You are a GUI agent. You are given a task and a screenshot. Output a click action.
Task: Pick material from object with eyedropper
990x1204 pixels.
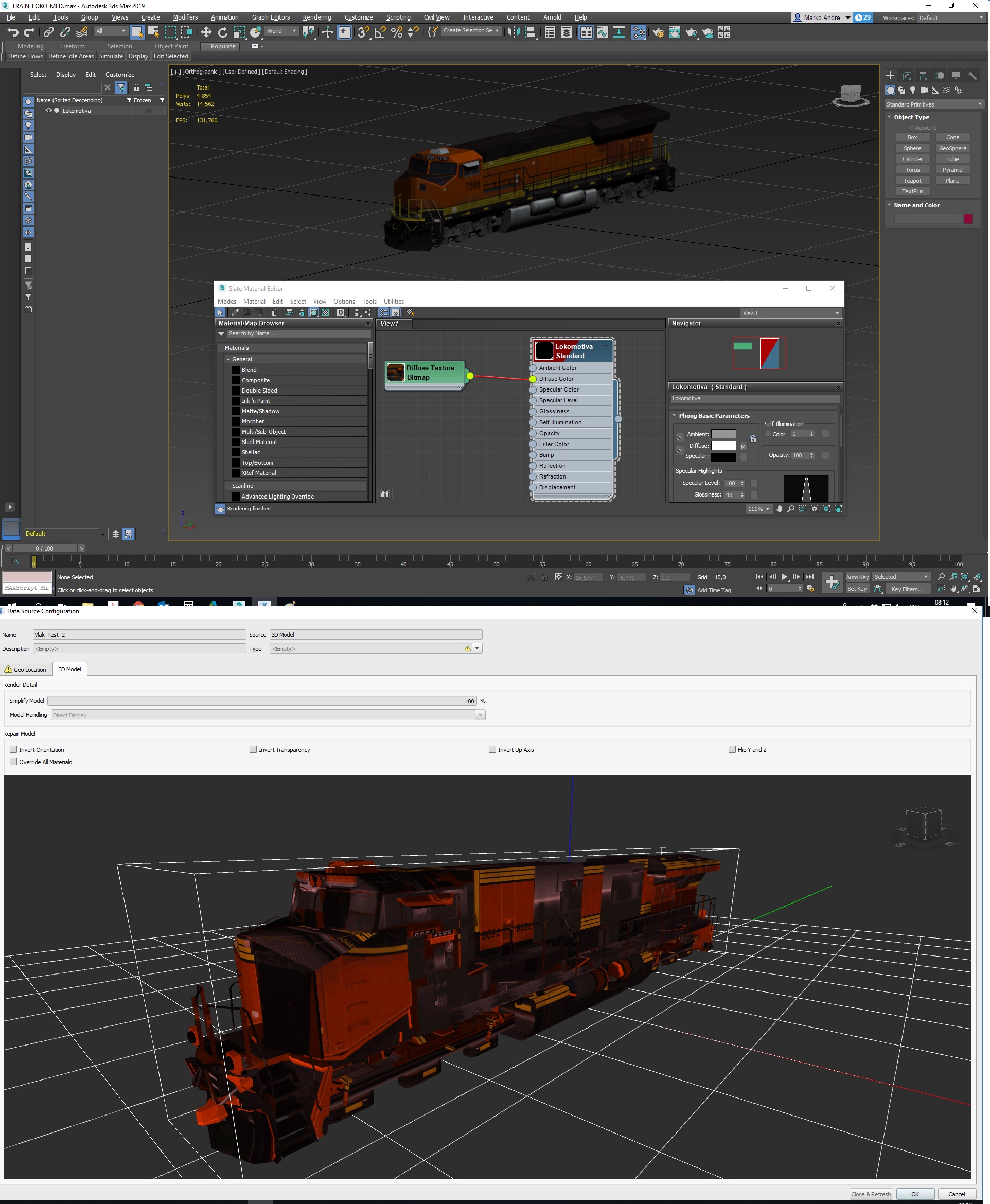coord(235,312)
